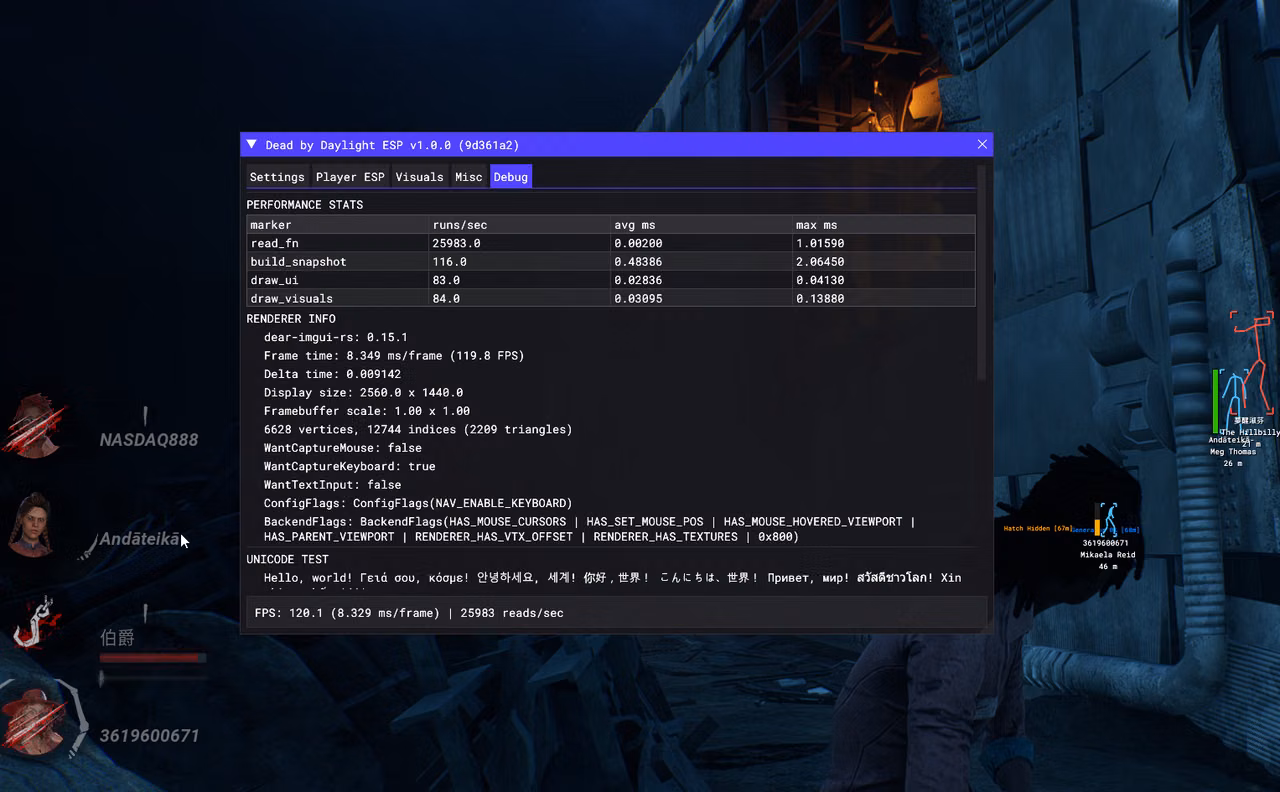
Task: Select the "draw_ui" marker cell
Action: (x=337, y=280)
